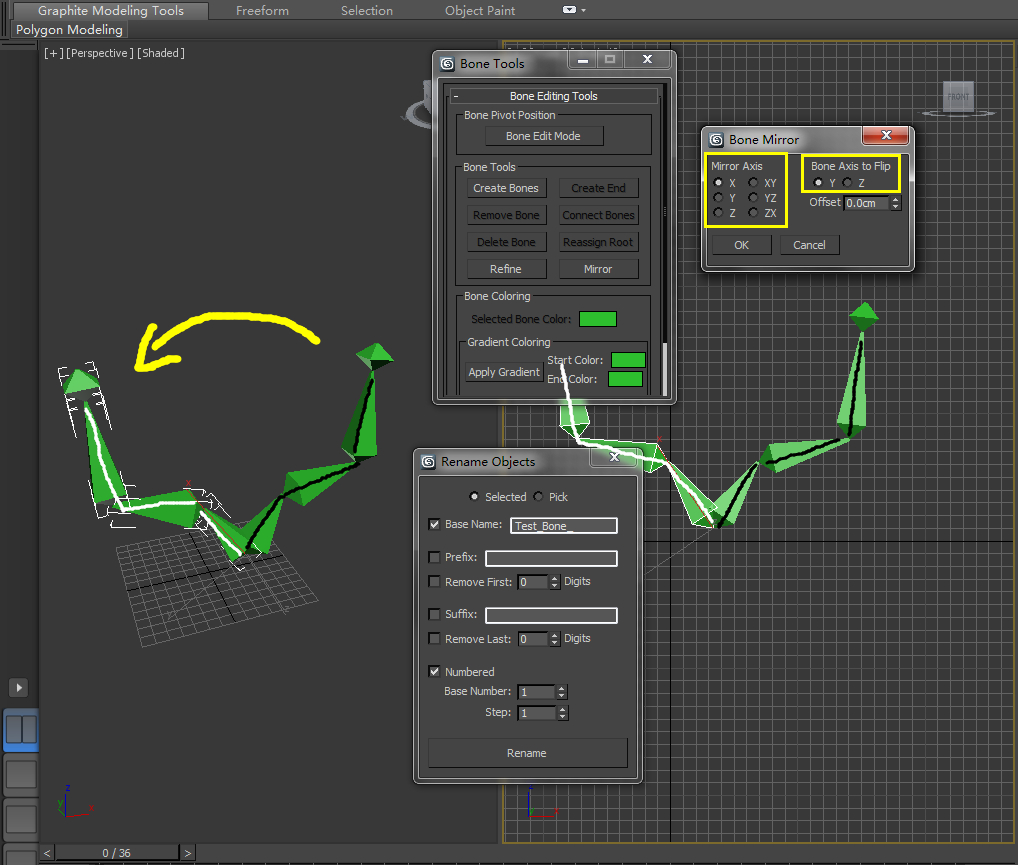Choose Z for Bone Axis to Flip
Image resolution: width=1018 pixels, height=865 pixels.
tap(847, 183)
